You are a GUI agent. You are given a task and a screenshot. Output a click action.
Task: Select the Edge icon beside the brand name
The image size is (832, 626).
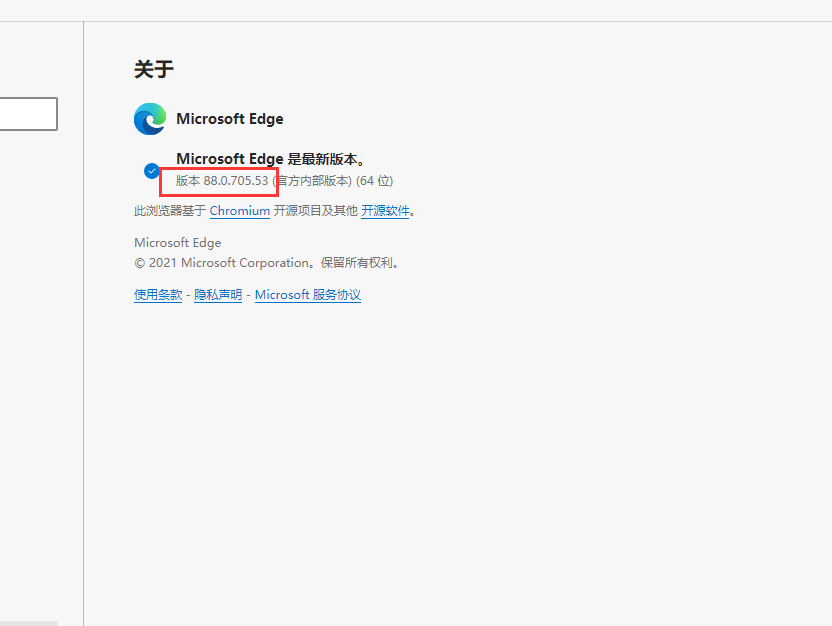[149, 118]
